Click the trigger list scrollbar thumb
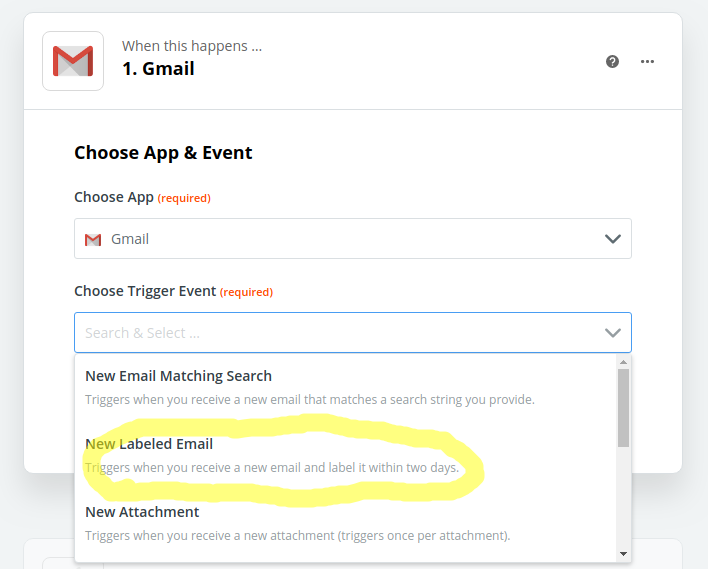The width and height of the screenshot is (708, 569). (624, 408)
